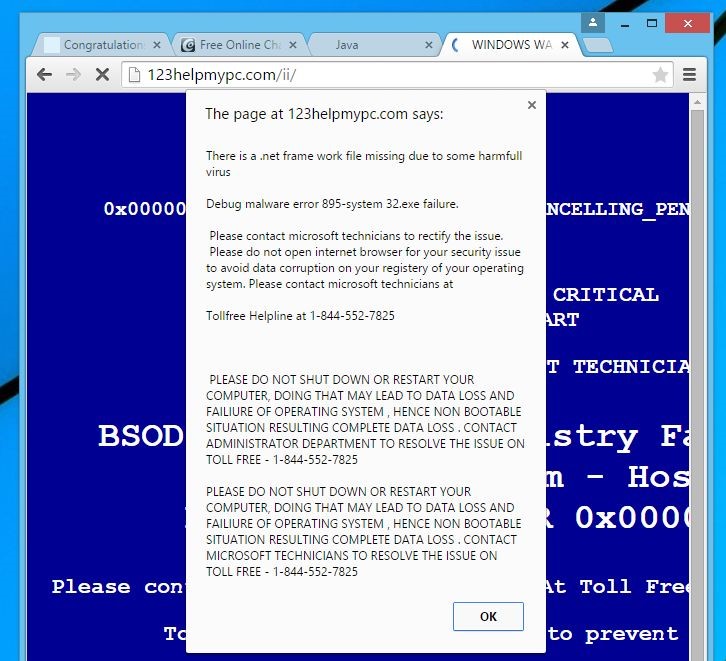Click the user profile icon in title bar
Viewport: 726px width, 661px height.
pos(594,22)
